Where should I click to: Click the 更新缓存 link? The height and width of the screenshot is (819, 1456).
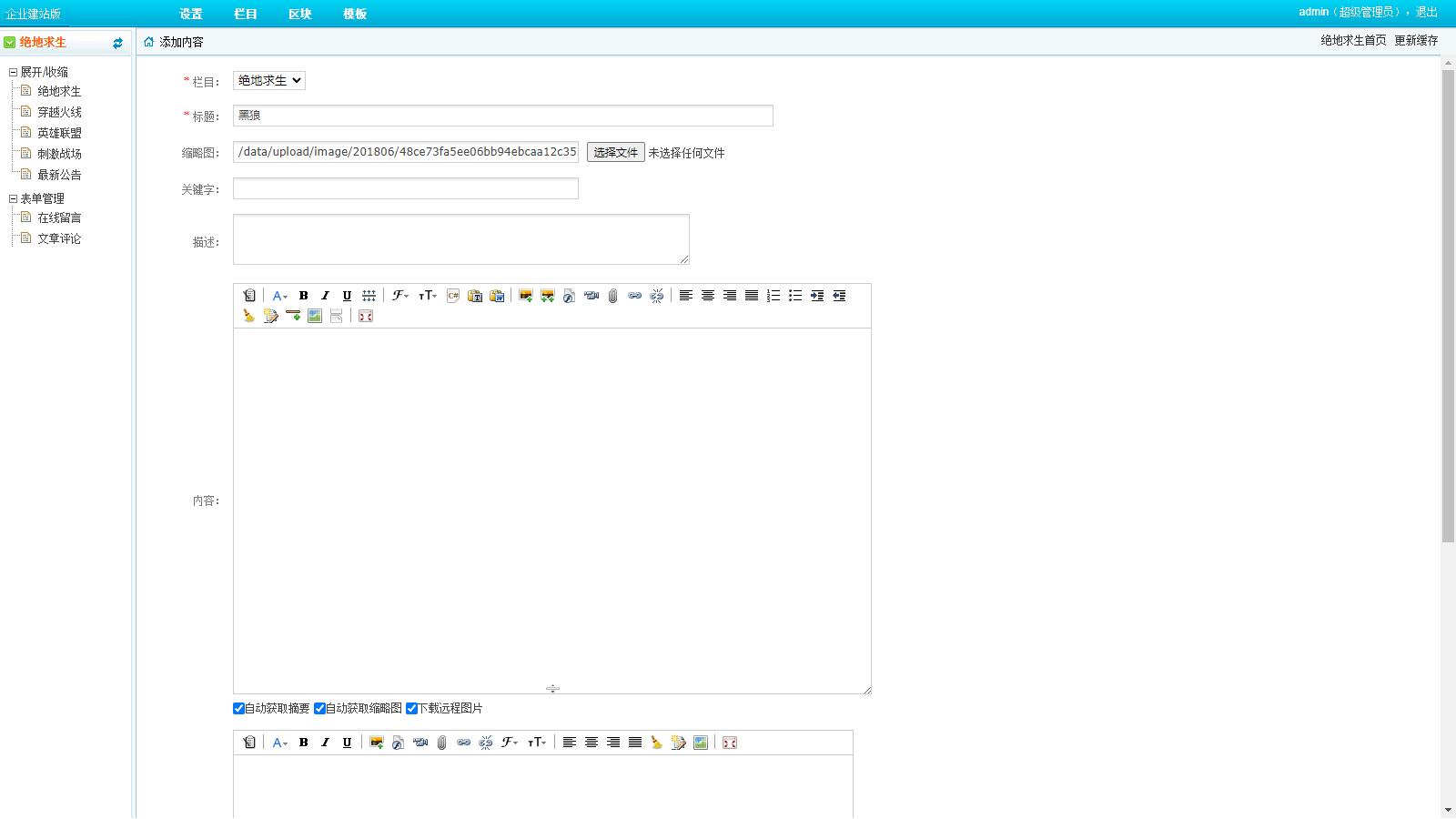pyautogui.click(x=1416, y=40)
